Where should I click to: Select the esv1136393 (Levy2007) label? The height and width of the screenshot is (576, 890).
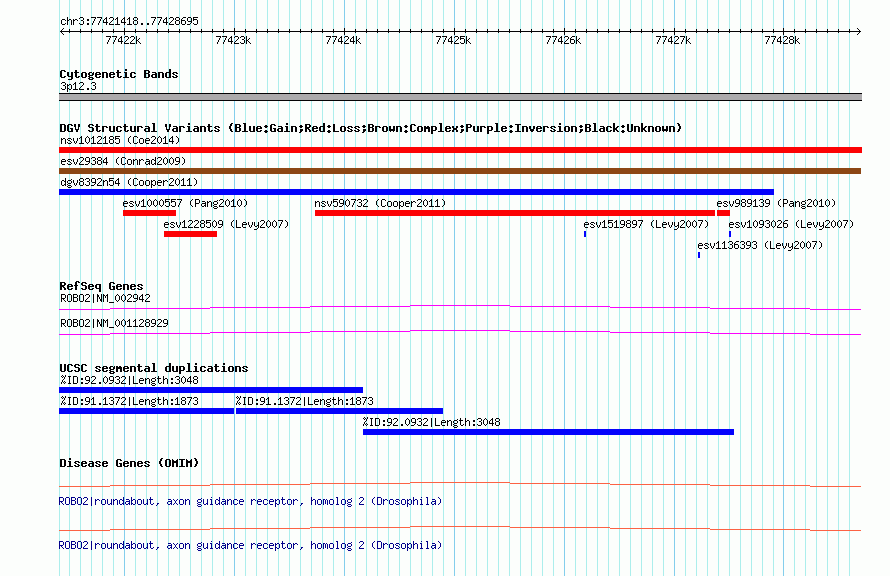pyautogui.click(x=760, y=245)
